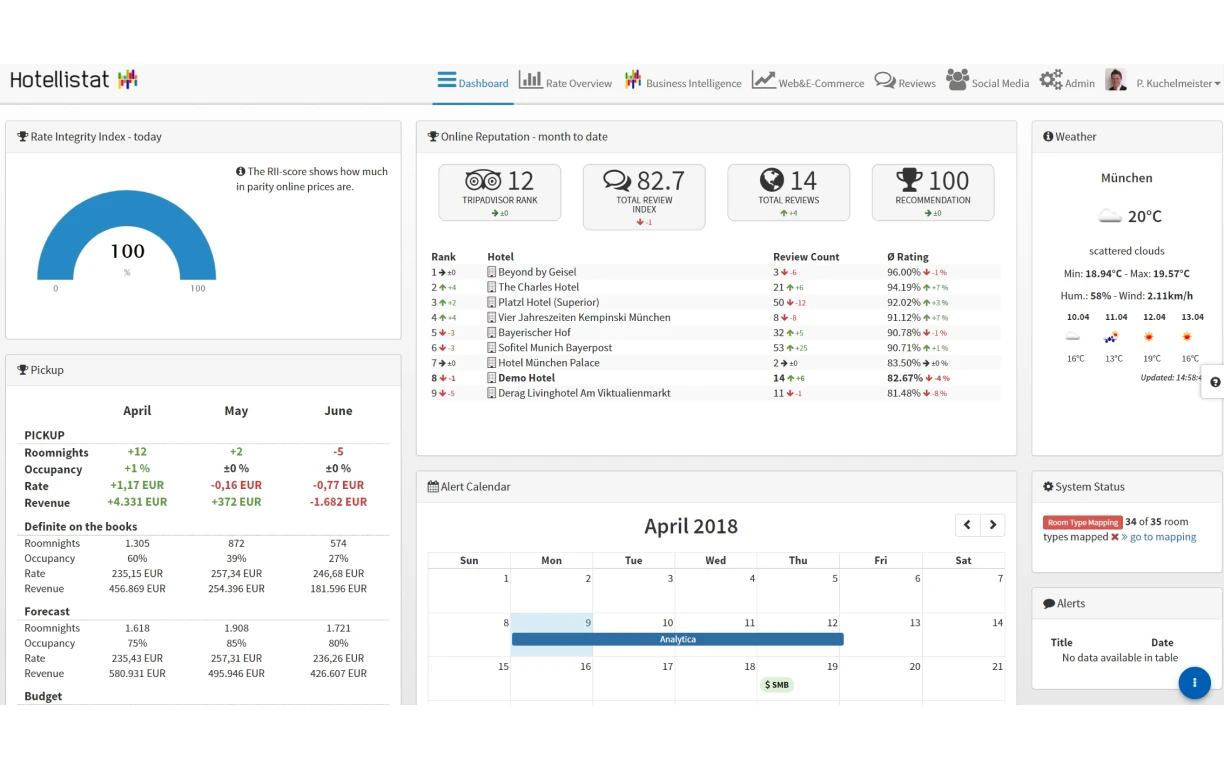Select Beyond by Geisel hotel row

coord(715,272)
